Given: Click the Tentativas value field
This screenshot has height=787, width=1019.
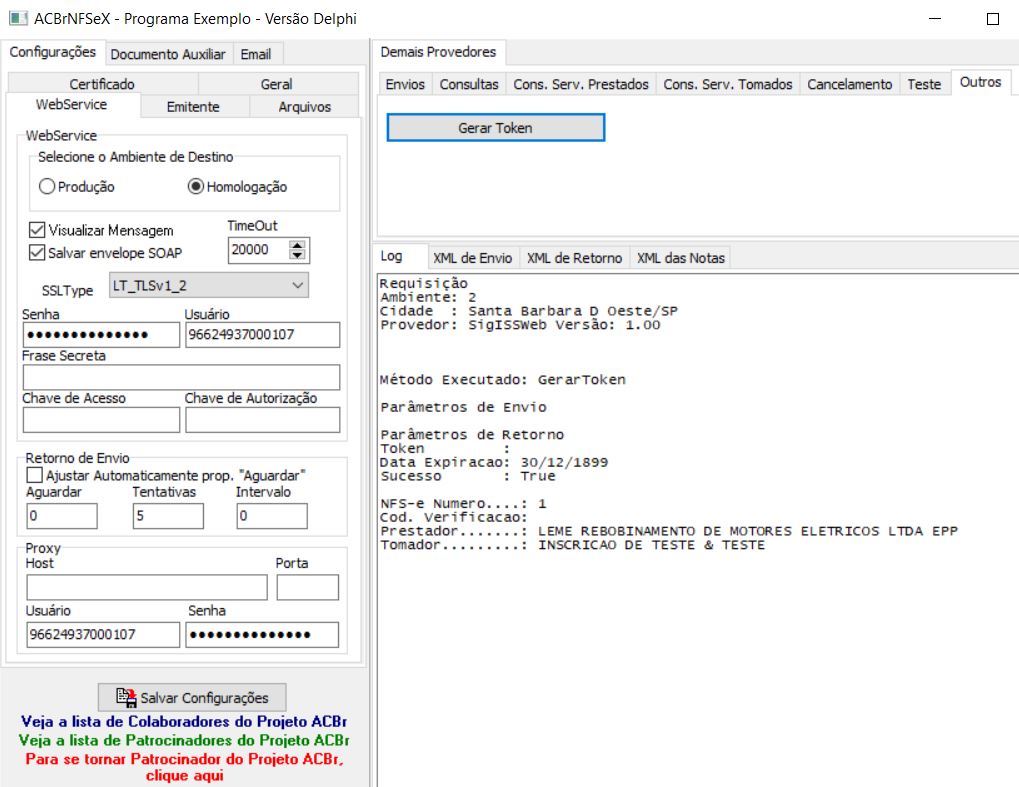Looking at the screenshot, I should click(x=168, y=516).
